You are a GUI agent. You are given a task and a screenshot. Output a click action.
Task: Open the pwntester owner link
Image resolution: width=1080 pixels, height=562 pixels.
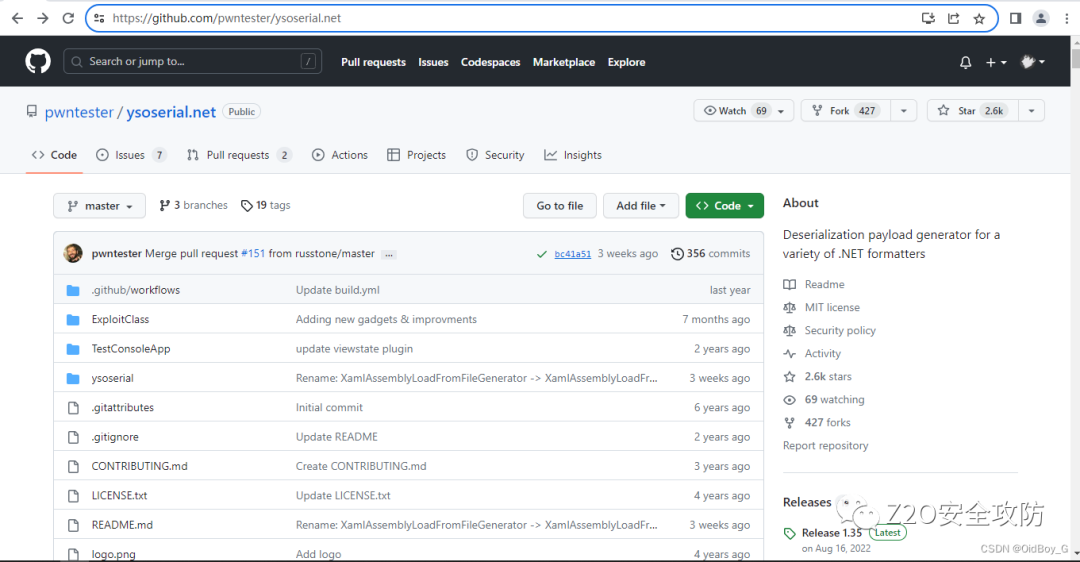click(x=79, y=112)
